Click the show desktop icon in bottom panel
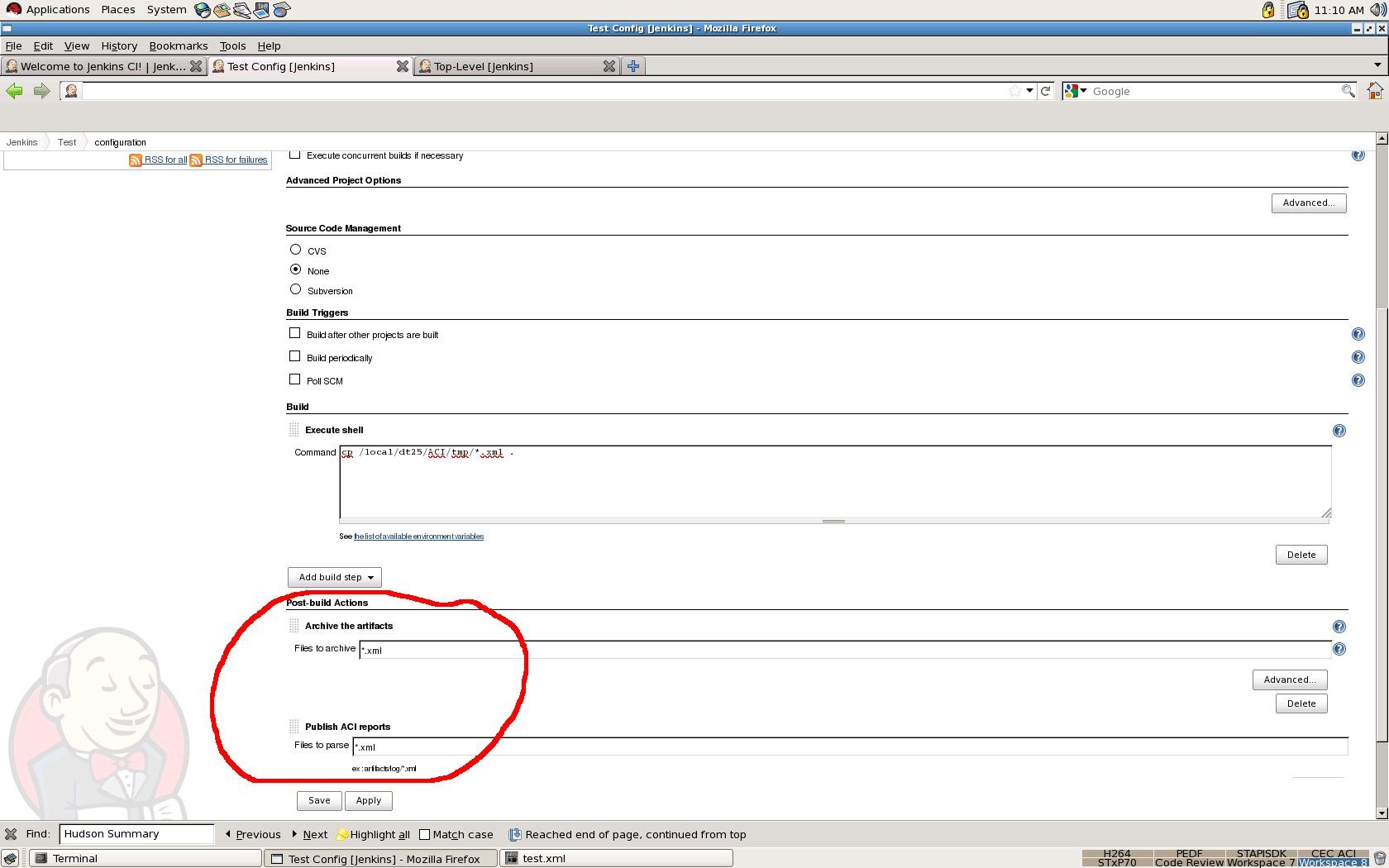Viewport: 1389px width, 868px height. click(x=9, y=859)
